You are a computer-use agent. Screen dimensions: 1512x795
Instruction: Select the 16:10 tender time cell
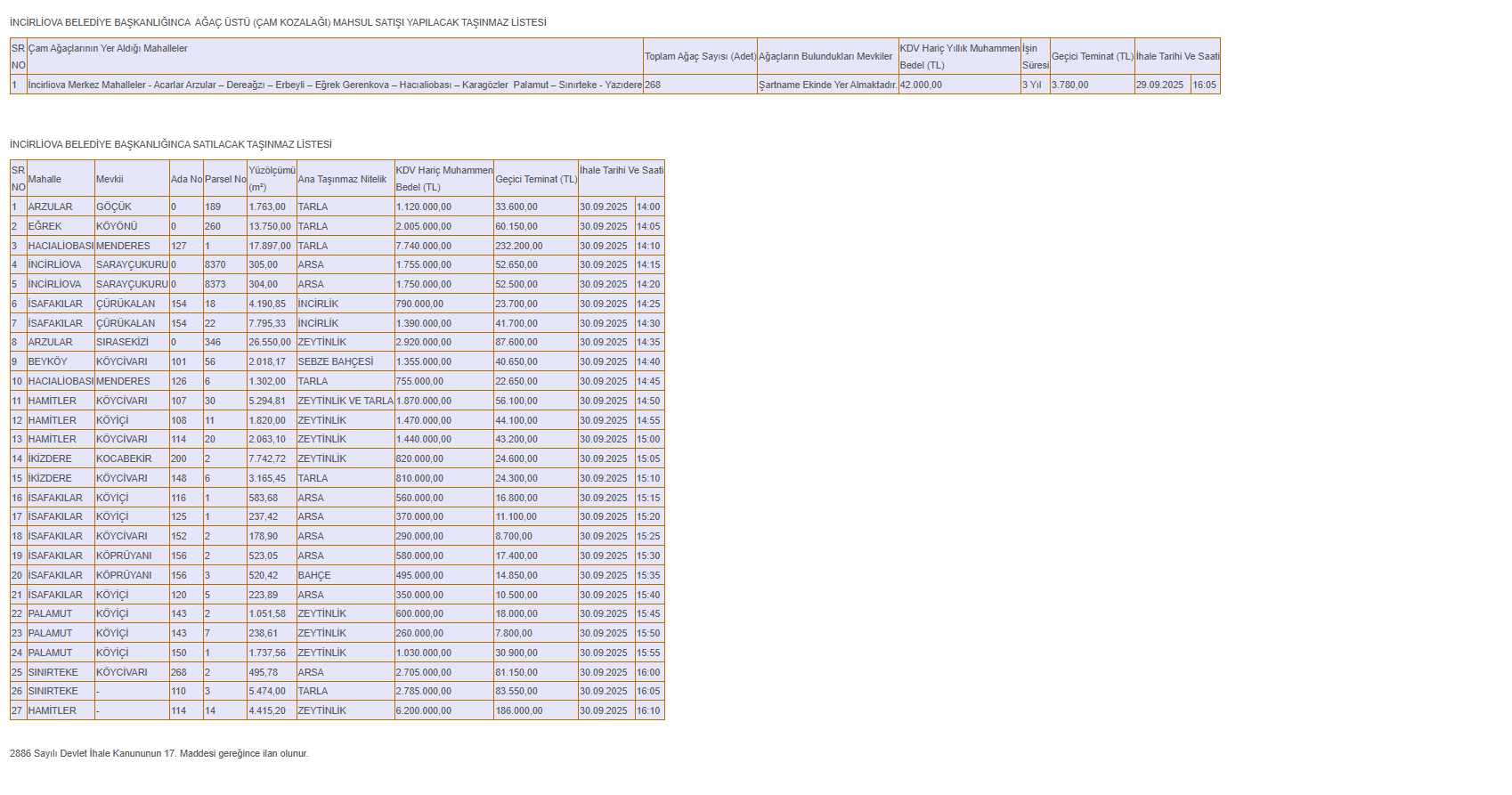coord(648,711)
